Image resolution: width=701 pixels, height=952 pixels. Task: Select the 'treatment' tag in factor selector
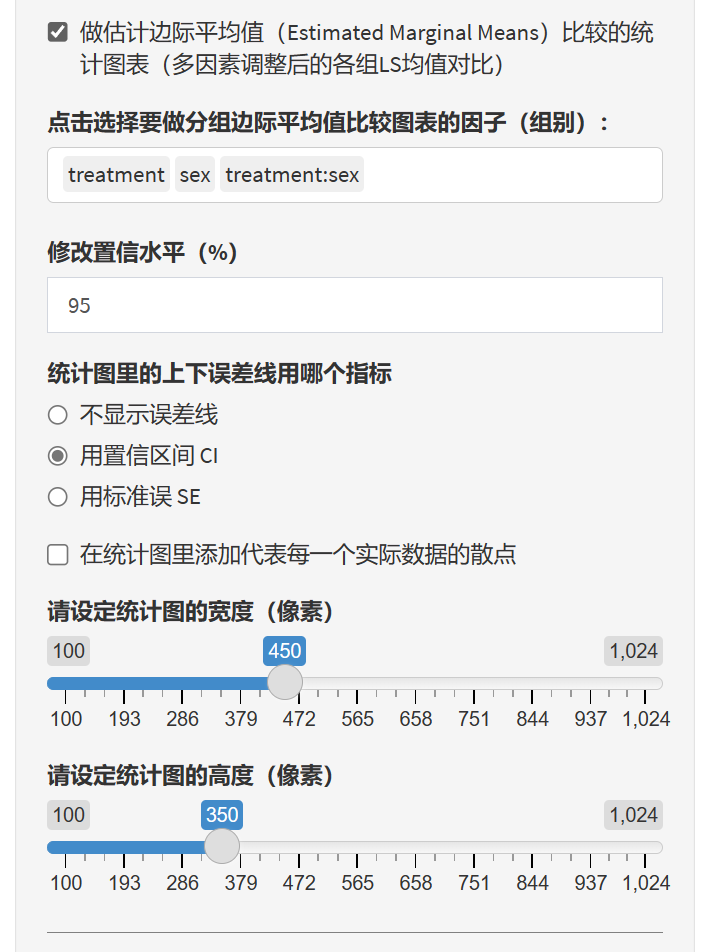[x=116, y=175]
